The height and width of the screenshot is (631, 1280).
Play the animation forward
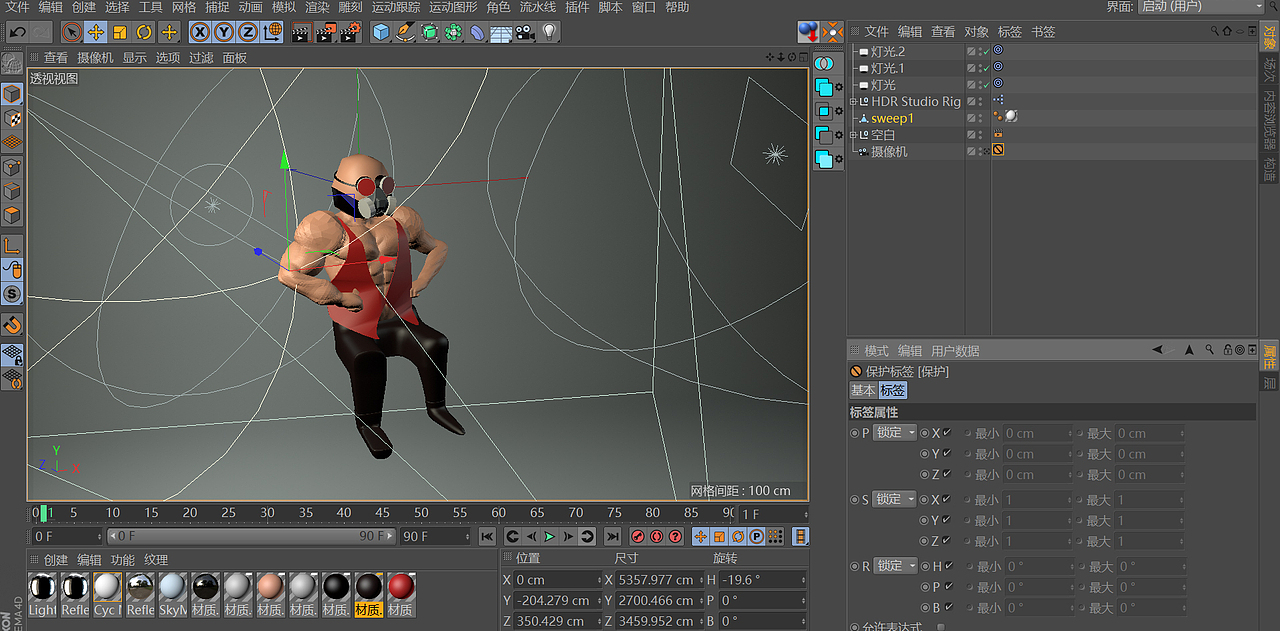click(549, 537)
